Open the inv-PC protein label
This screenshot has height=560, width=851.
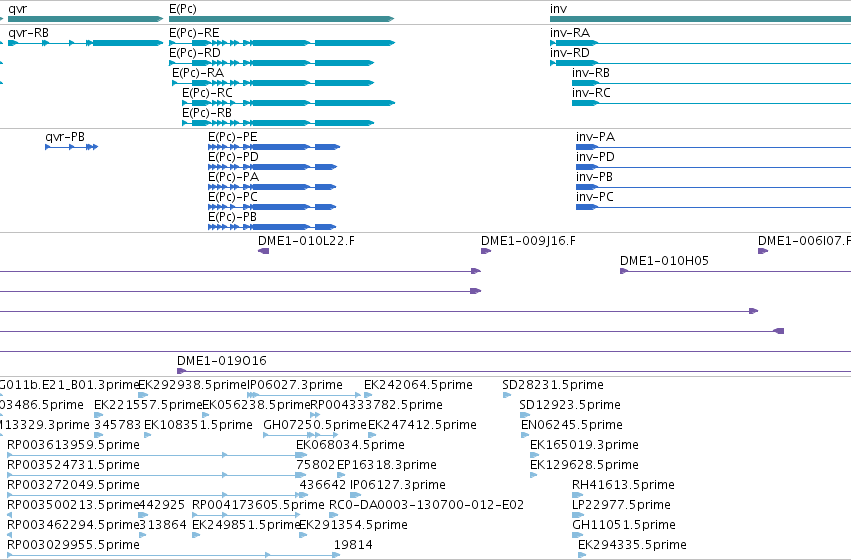(595, 197)
